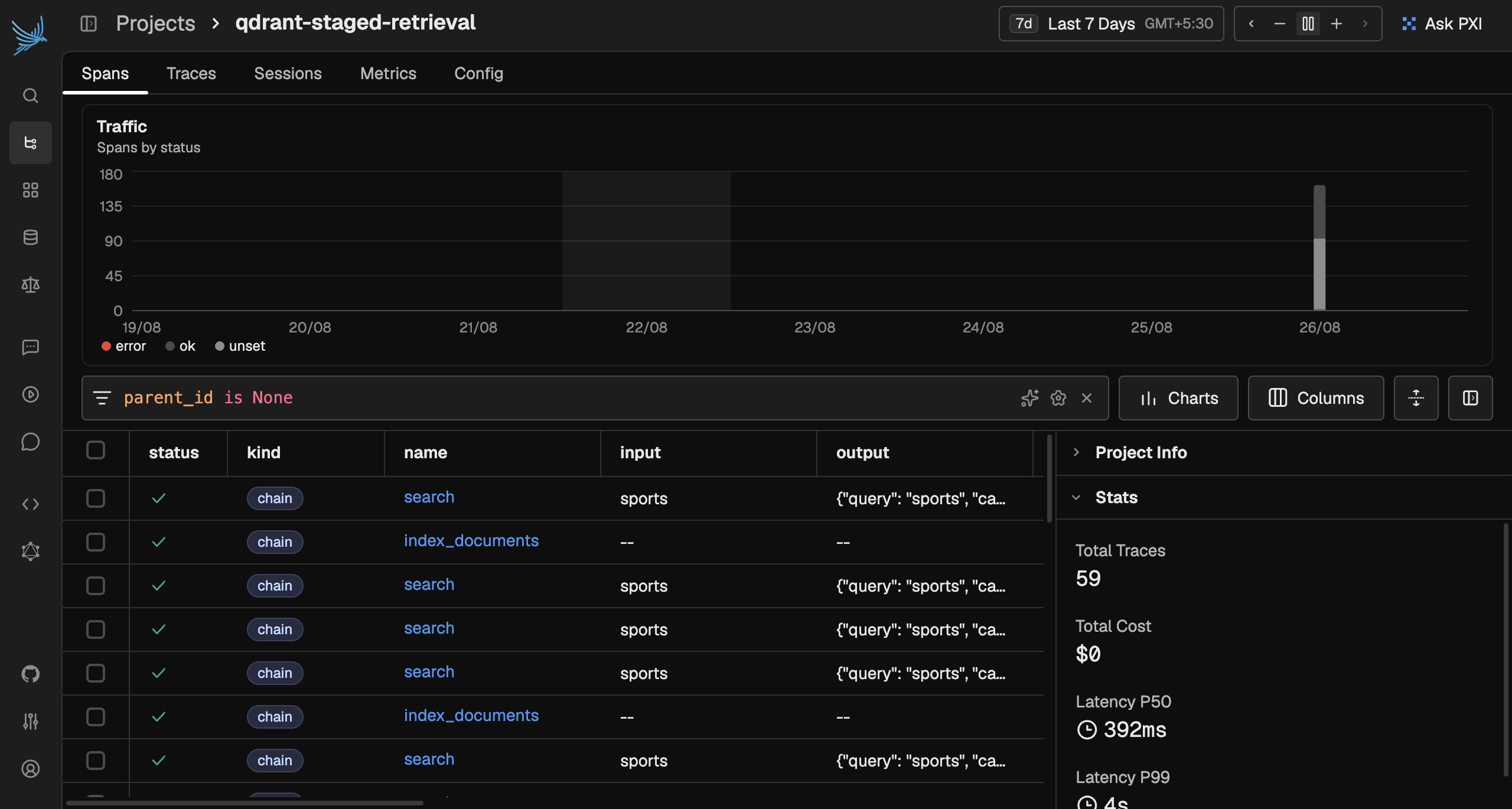Open the evaluators scale icon in sidebar
The image size is (1512, 809).
[x=30, y=285]
